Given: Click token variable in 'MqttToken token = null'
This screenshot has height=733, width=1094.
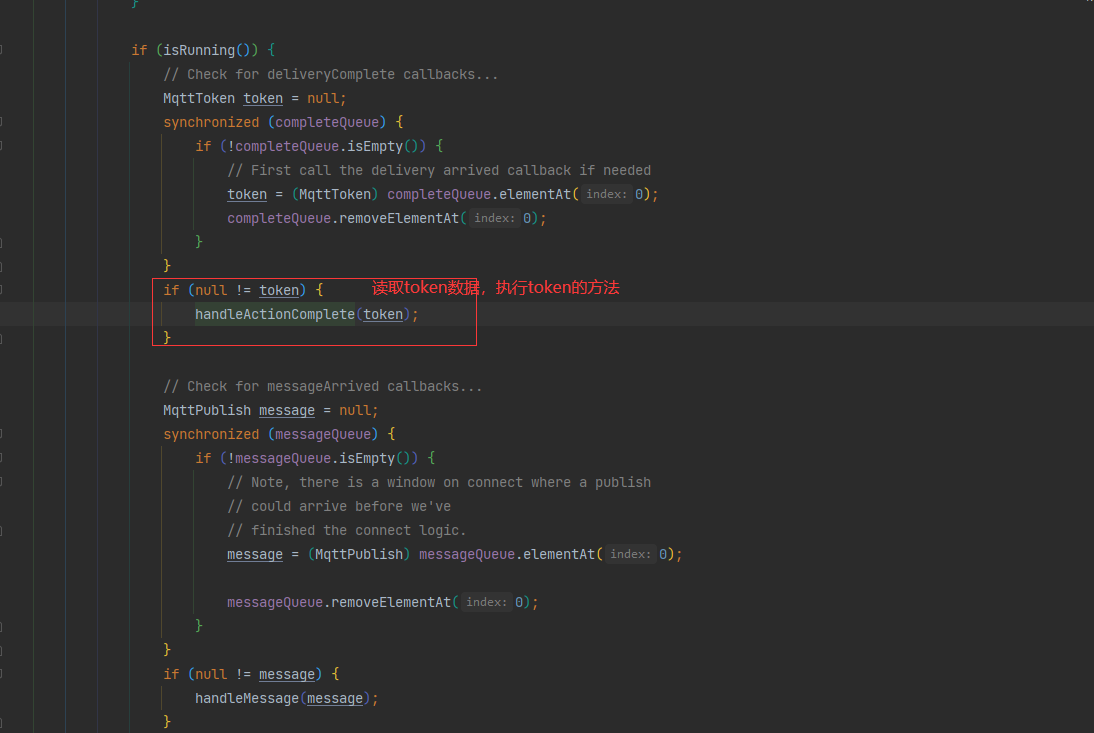Looking at the screenshot, I should (x=263, y=98).
